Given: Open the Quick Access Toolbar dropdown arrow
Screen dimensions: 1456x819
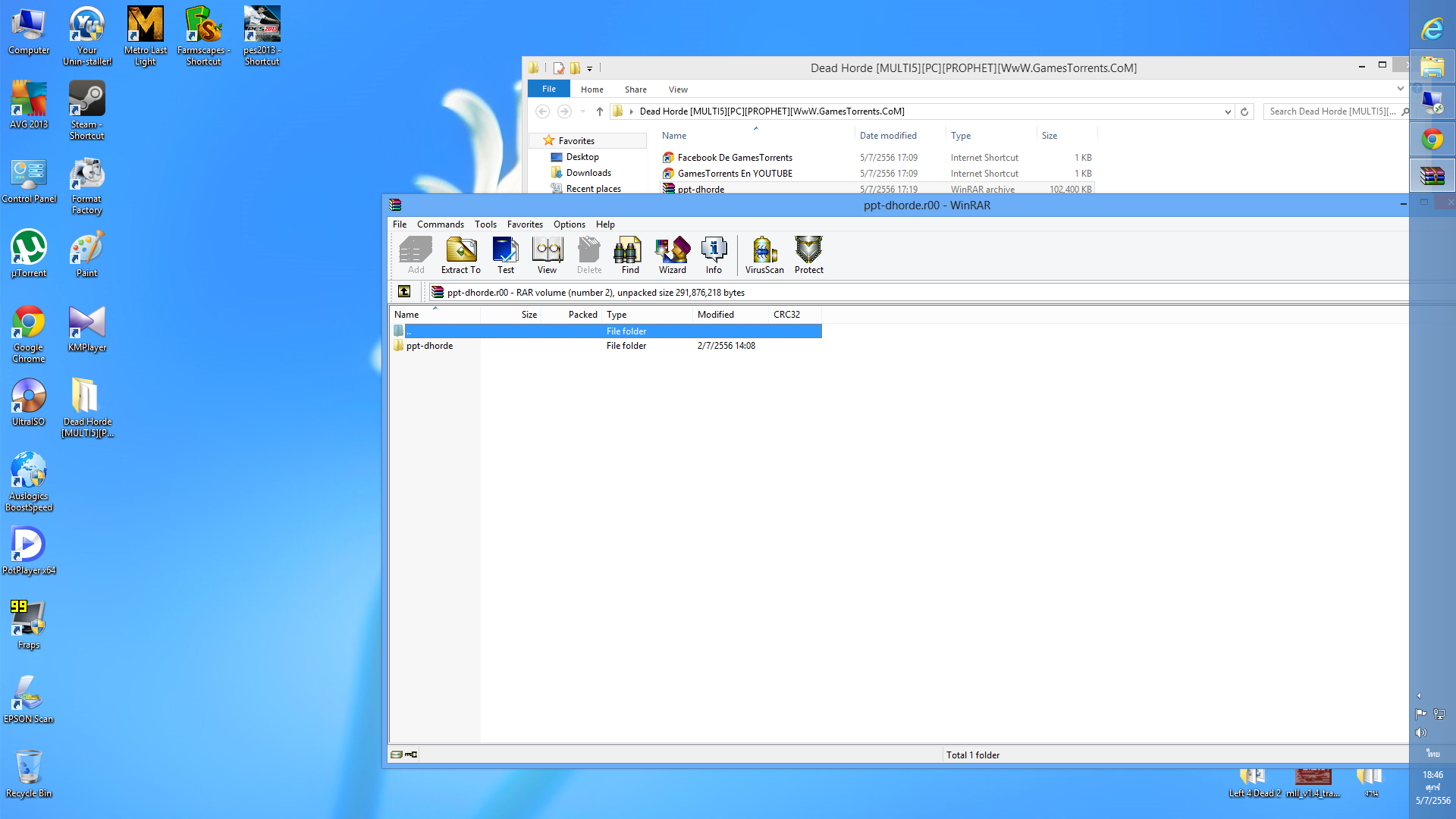Looking at the screenshot, I should coord(589,68).
